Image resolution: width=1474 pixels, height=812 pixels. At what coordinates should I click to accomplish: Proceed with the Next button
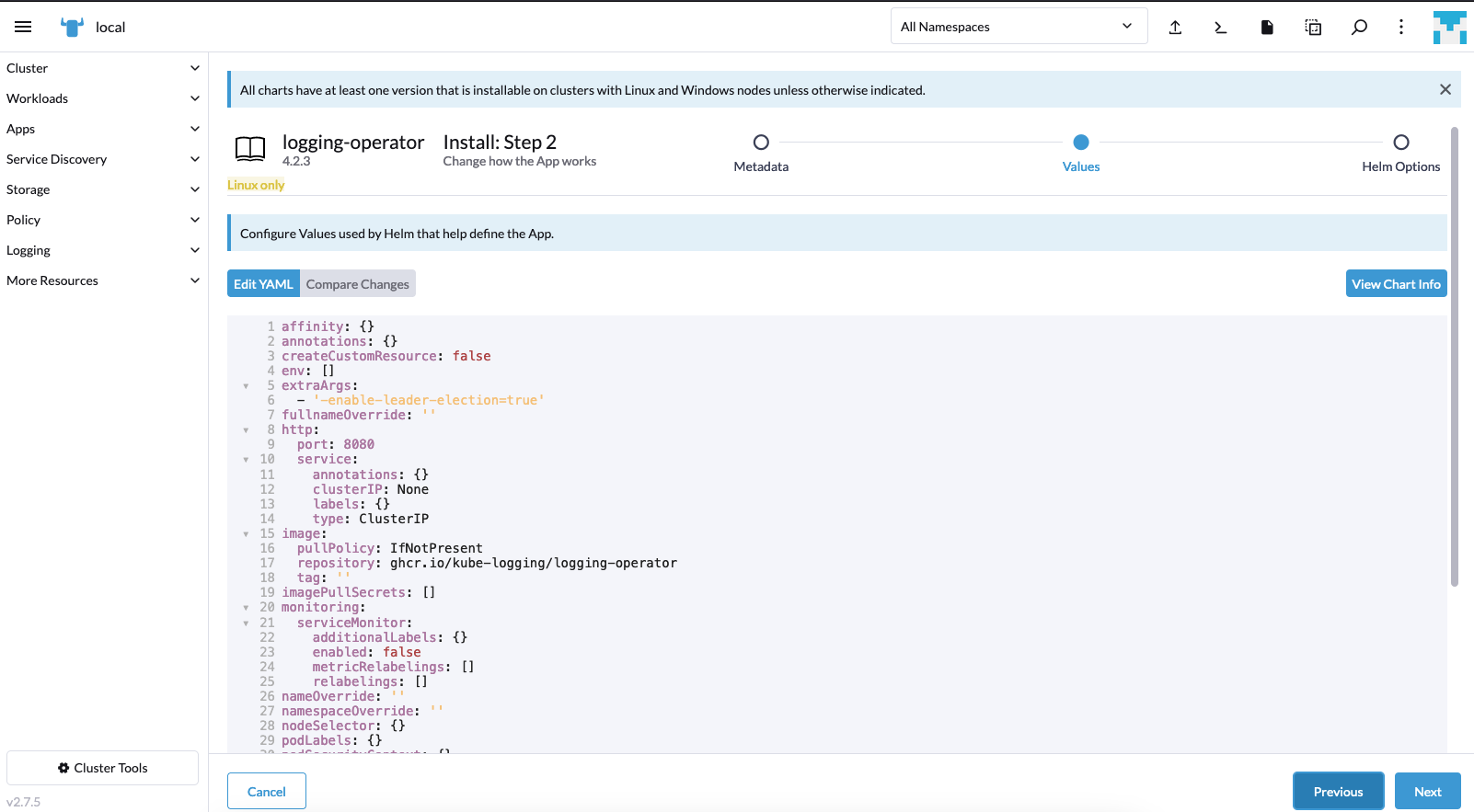point(1427,791)
